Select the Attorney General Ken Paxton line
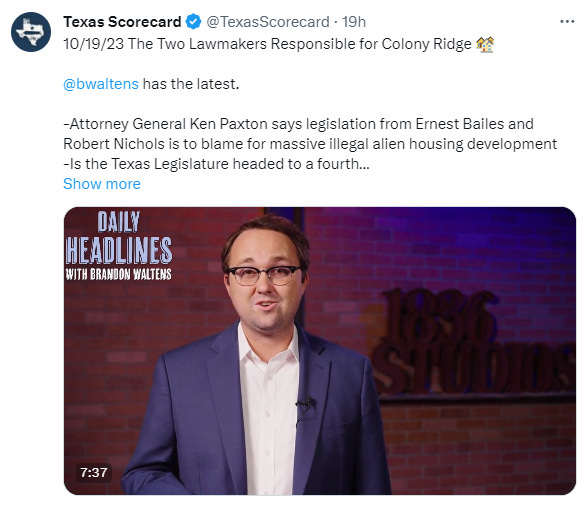Image resolution: width=588 pixels, height=507 pixels. pos(298,124)
